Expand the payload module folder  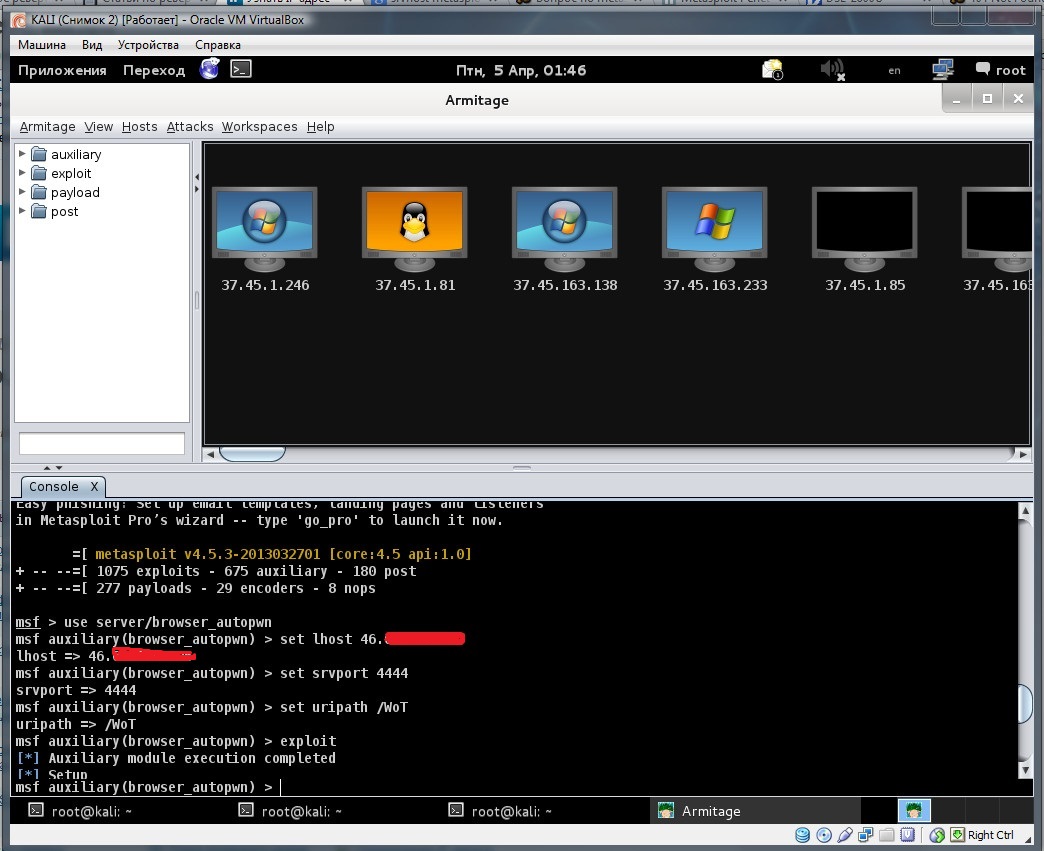22,192
